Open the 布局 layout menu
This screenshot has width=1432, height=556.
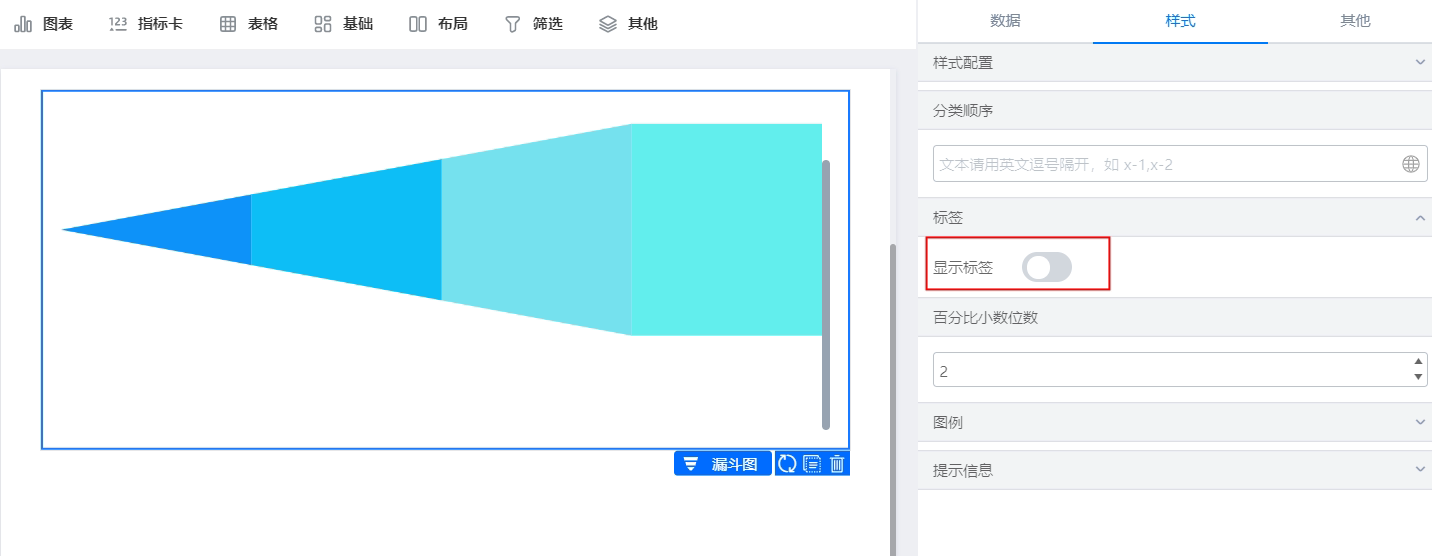click(438, 24)
